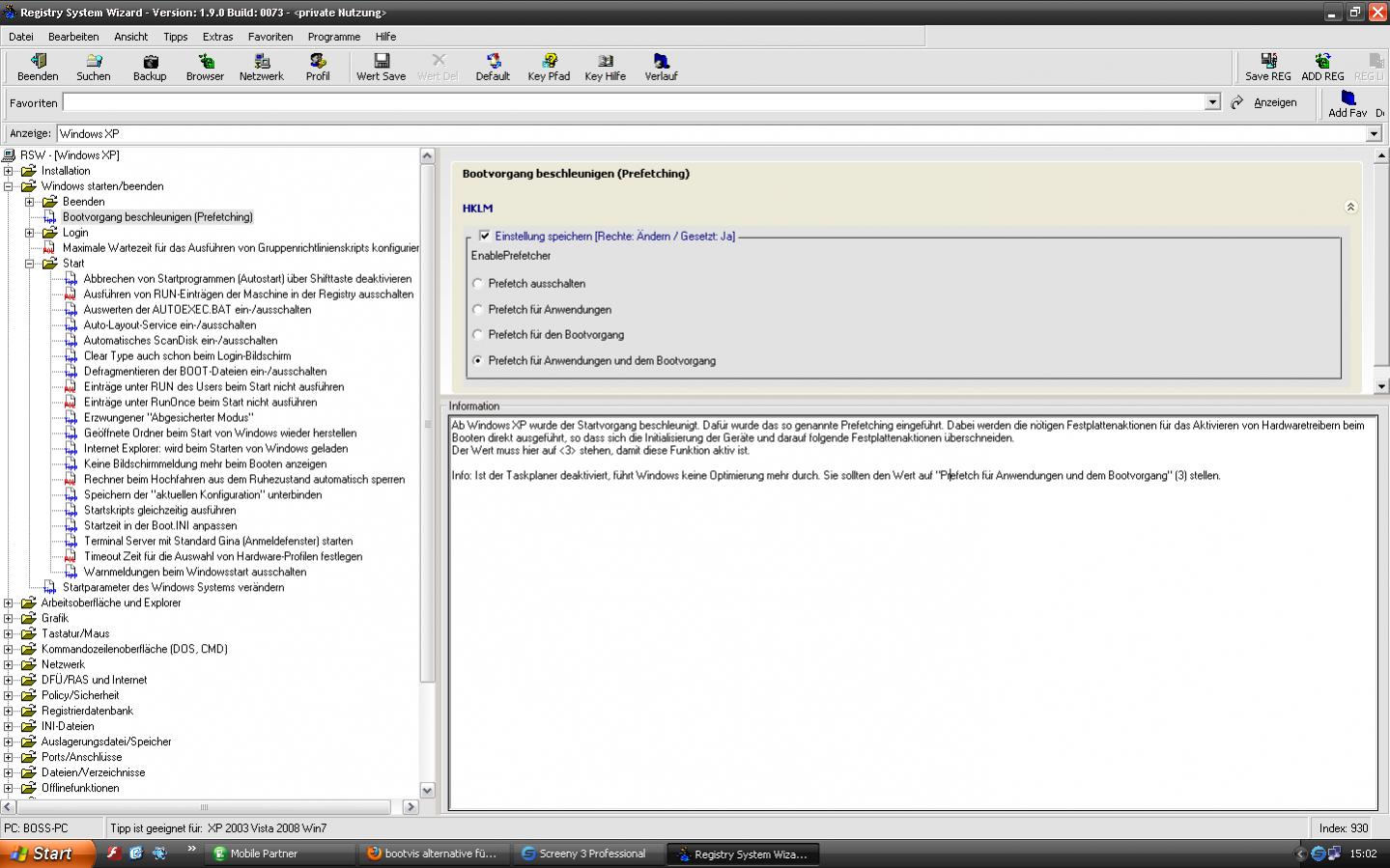Save value with Wert Save
This screenshot has height=868, width=1390.
click(x=381, y=68)
